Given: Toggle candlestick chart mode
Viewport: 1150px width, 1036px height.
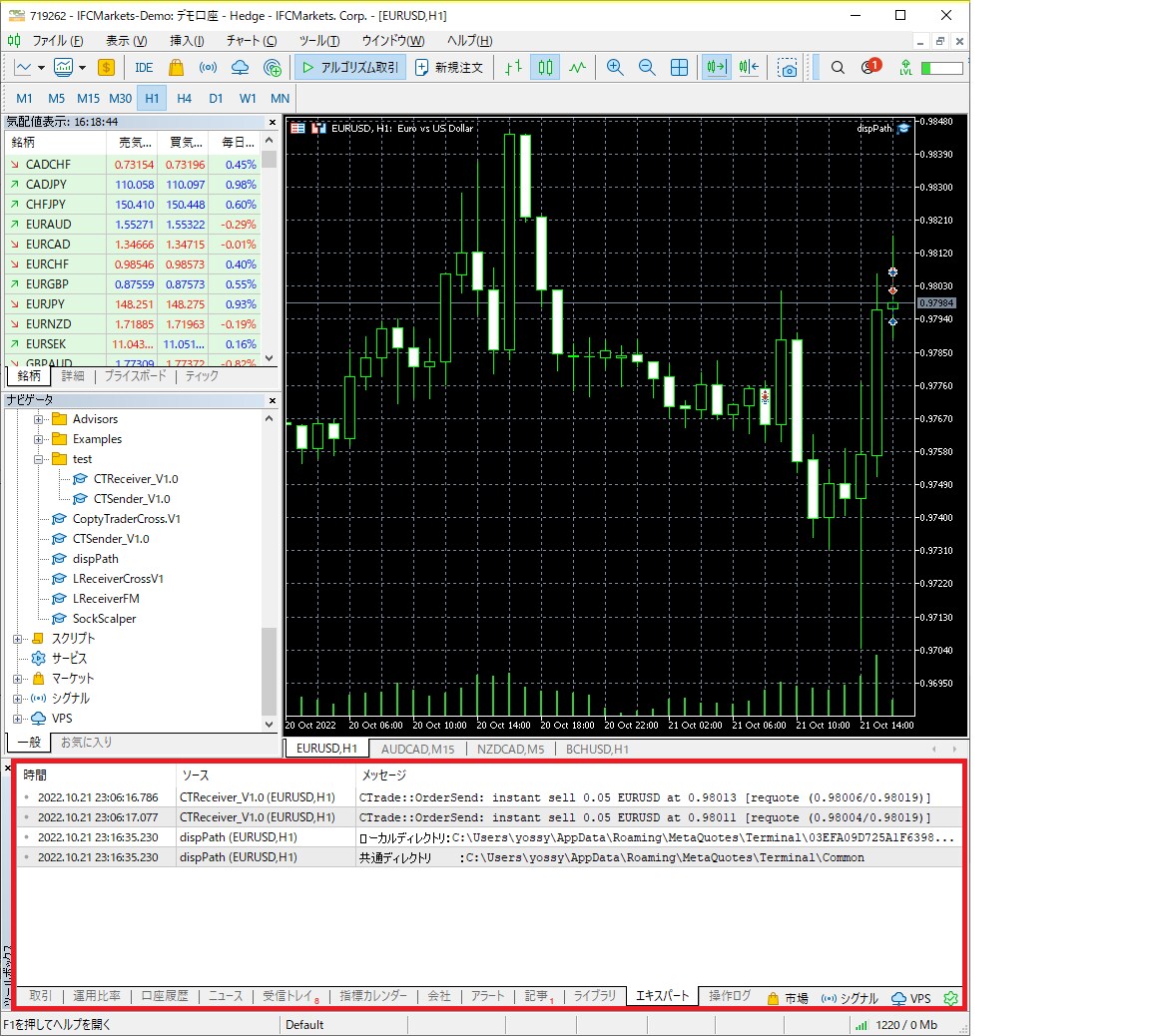Looking at the screenshot, I should pyautogui.click(x=545, y=68).
